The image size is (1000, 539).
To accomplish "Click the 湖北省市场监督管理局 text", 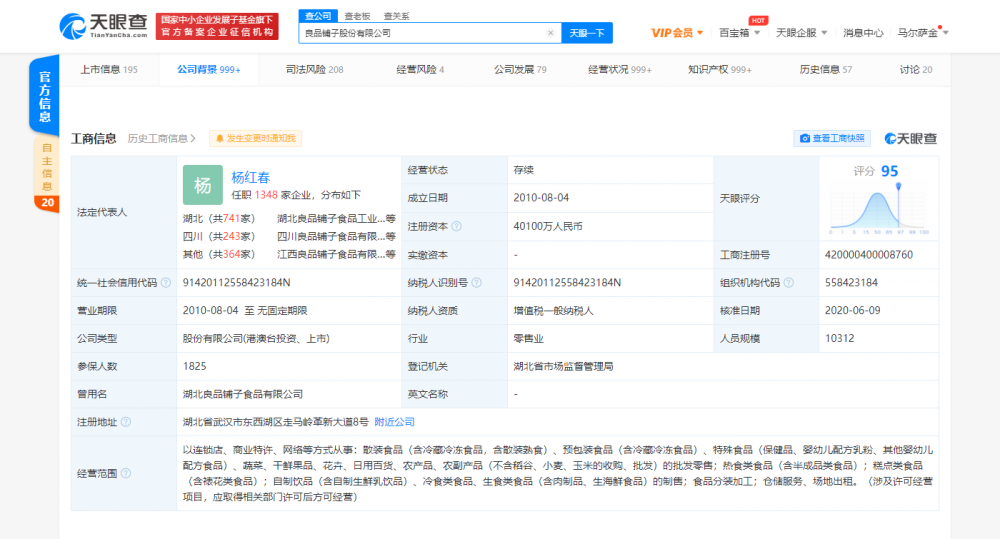I will point(563,366).
